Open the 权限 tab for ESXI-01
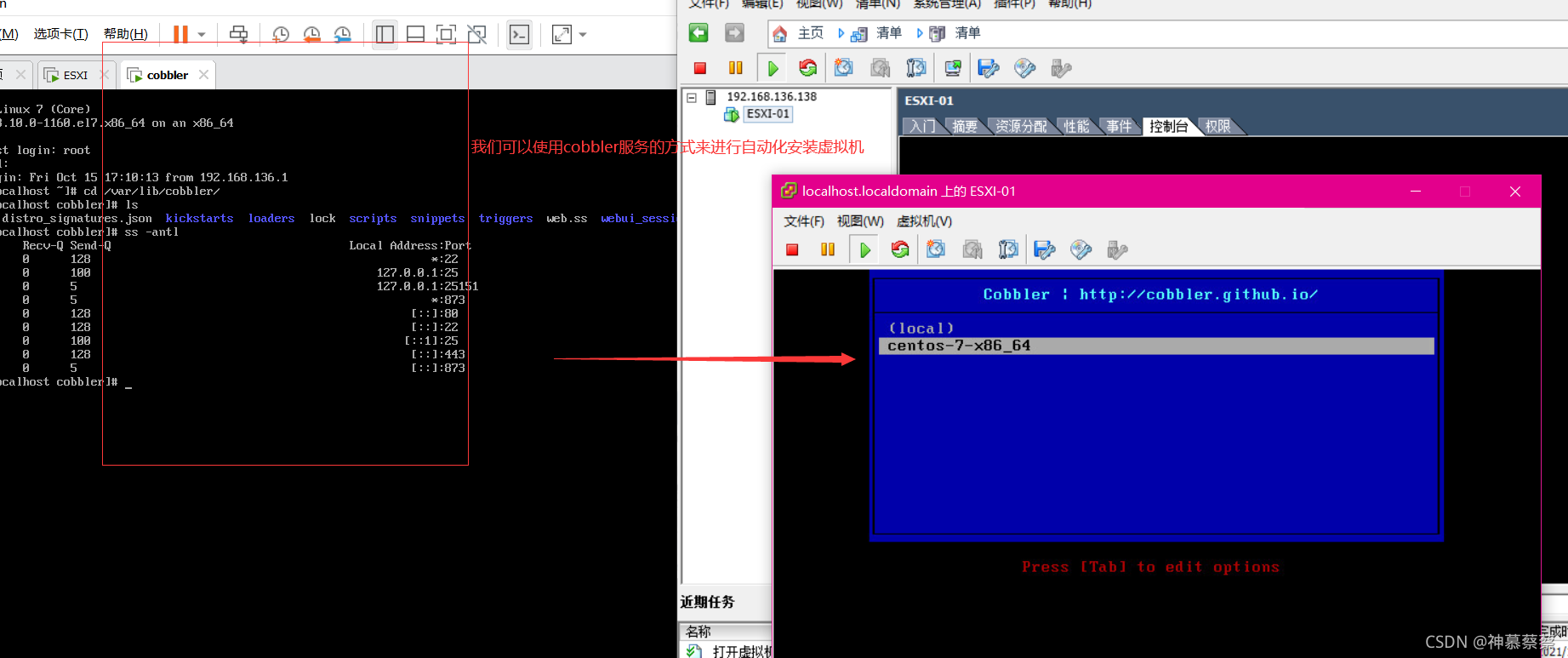 [1218, 126]
